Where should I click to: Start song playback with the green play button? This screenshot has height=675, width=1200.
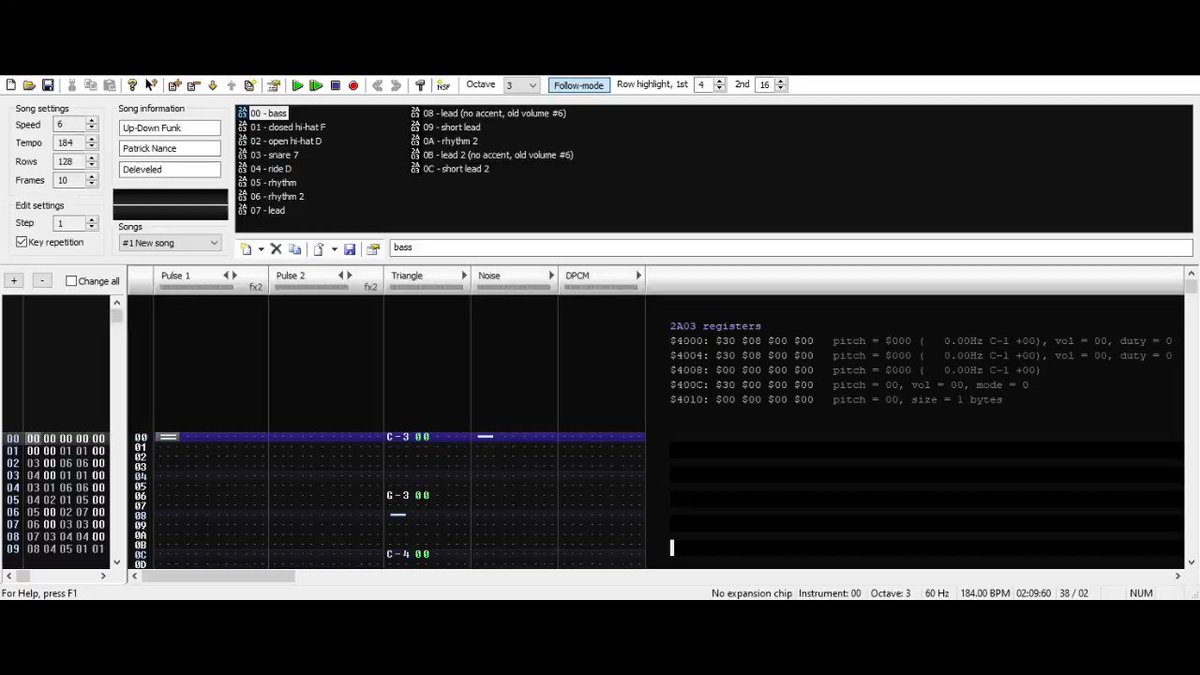click(x=297, y=86)
